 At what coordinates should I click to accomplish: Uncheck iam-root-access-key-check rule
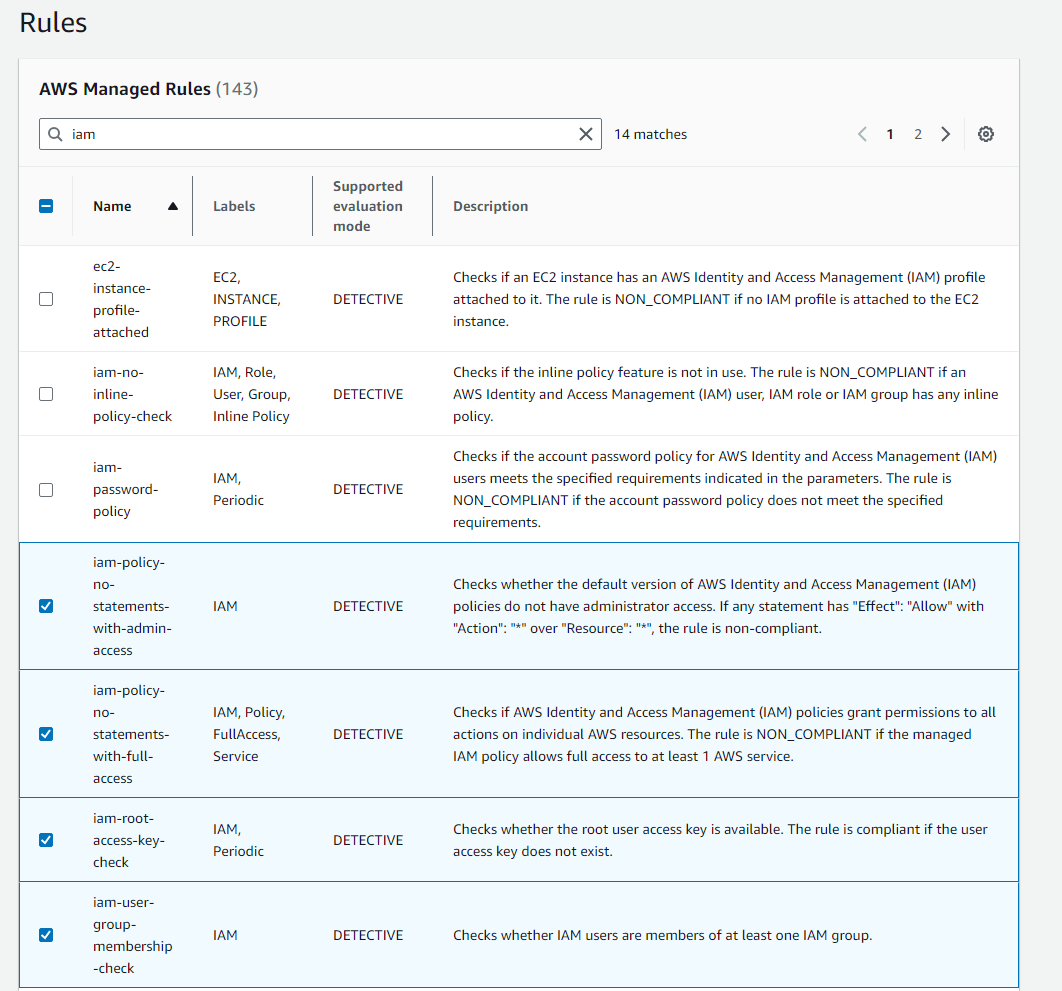click(46, 840)
